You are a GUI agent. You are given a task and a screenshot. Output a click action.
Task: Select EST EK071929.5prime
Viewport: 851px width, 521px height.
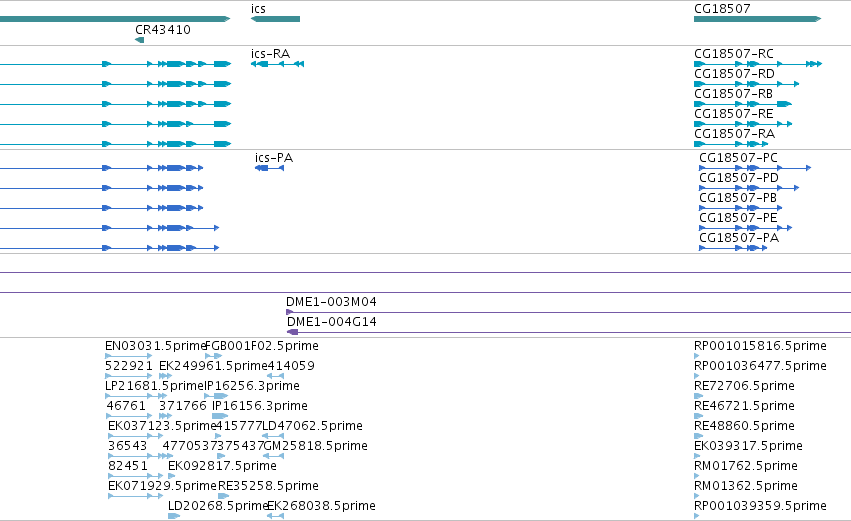[136, 496]
